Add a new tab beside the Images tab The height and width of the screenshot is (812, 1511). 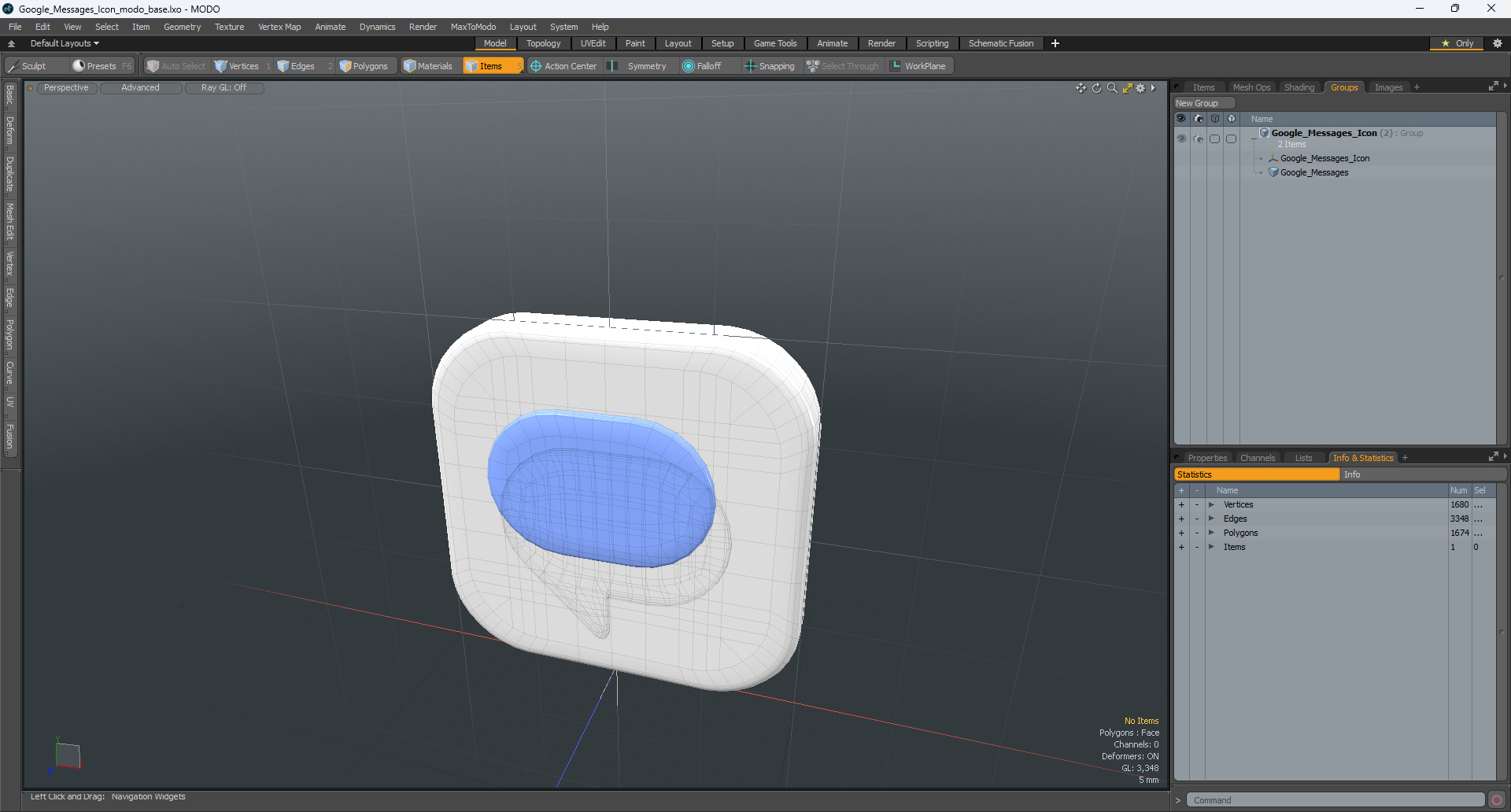tap(1417, 87)
